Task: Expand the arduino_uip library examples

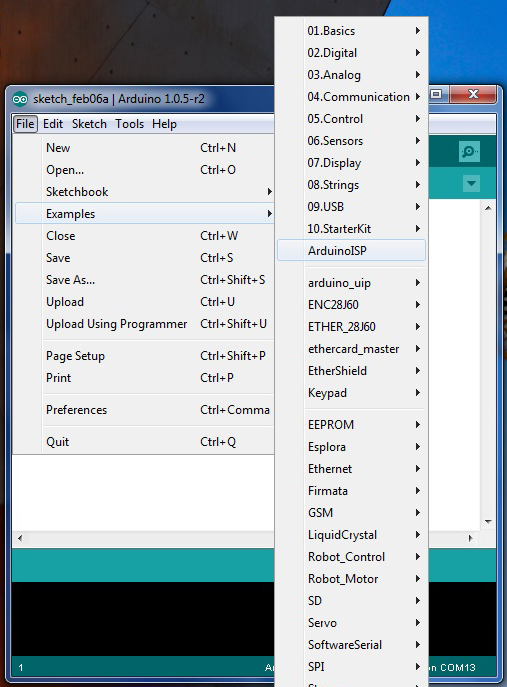Action: [351, 283]
